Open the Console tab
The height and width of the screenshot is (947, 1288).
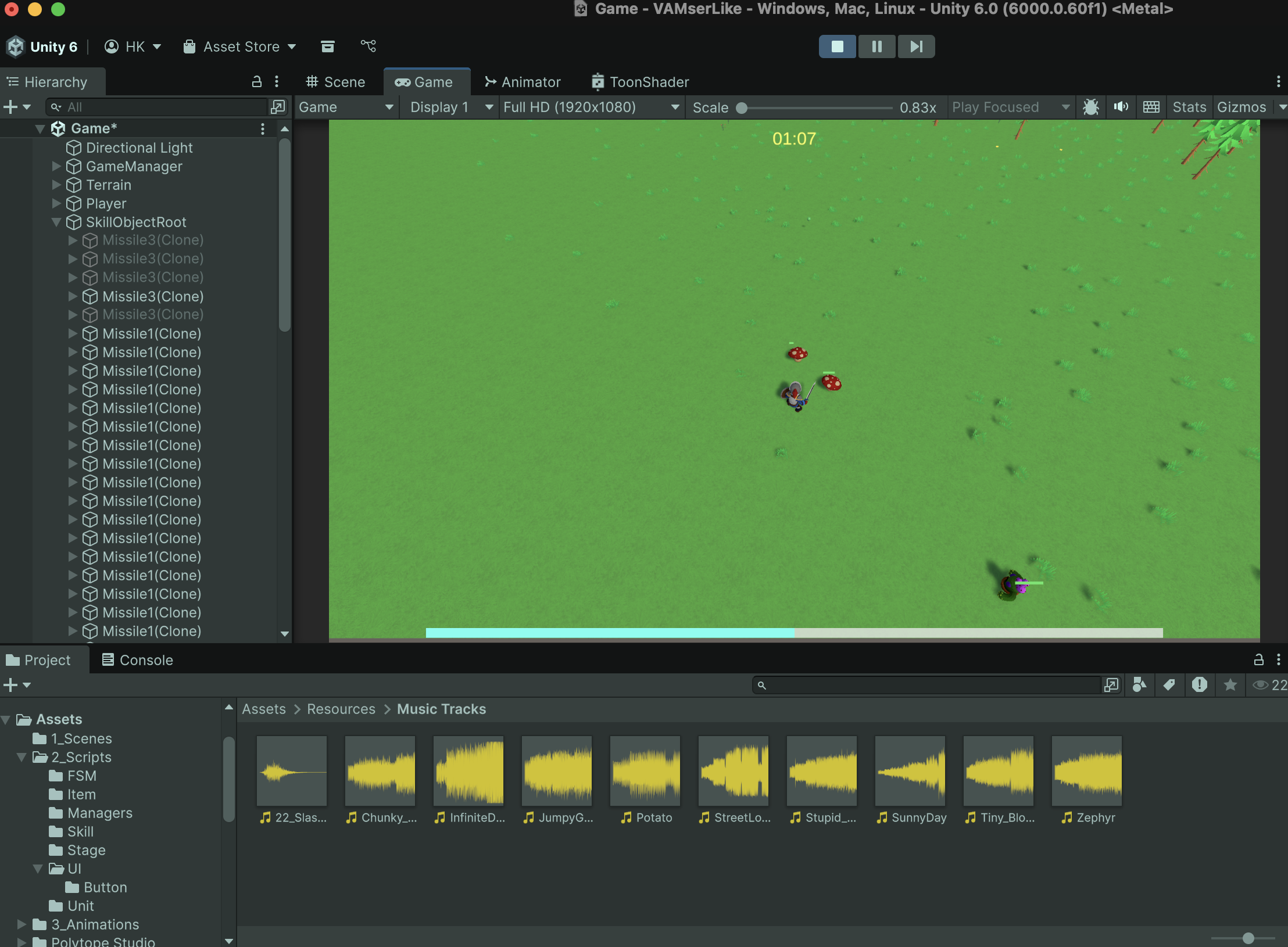coord(138,660)
